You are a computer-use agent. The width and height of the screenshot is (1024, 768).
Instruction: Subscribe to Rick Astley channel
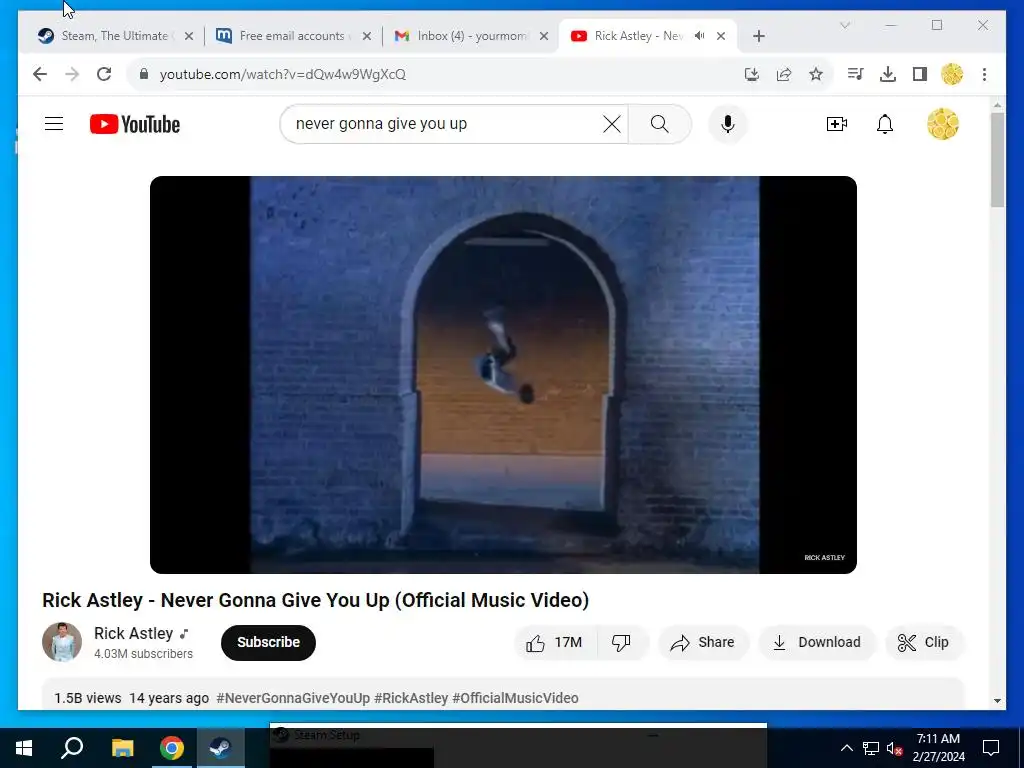point(268,643)
